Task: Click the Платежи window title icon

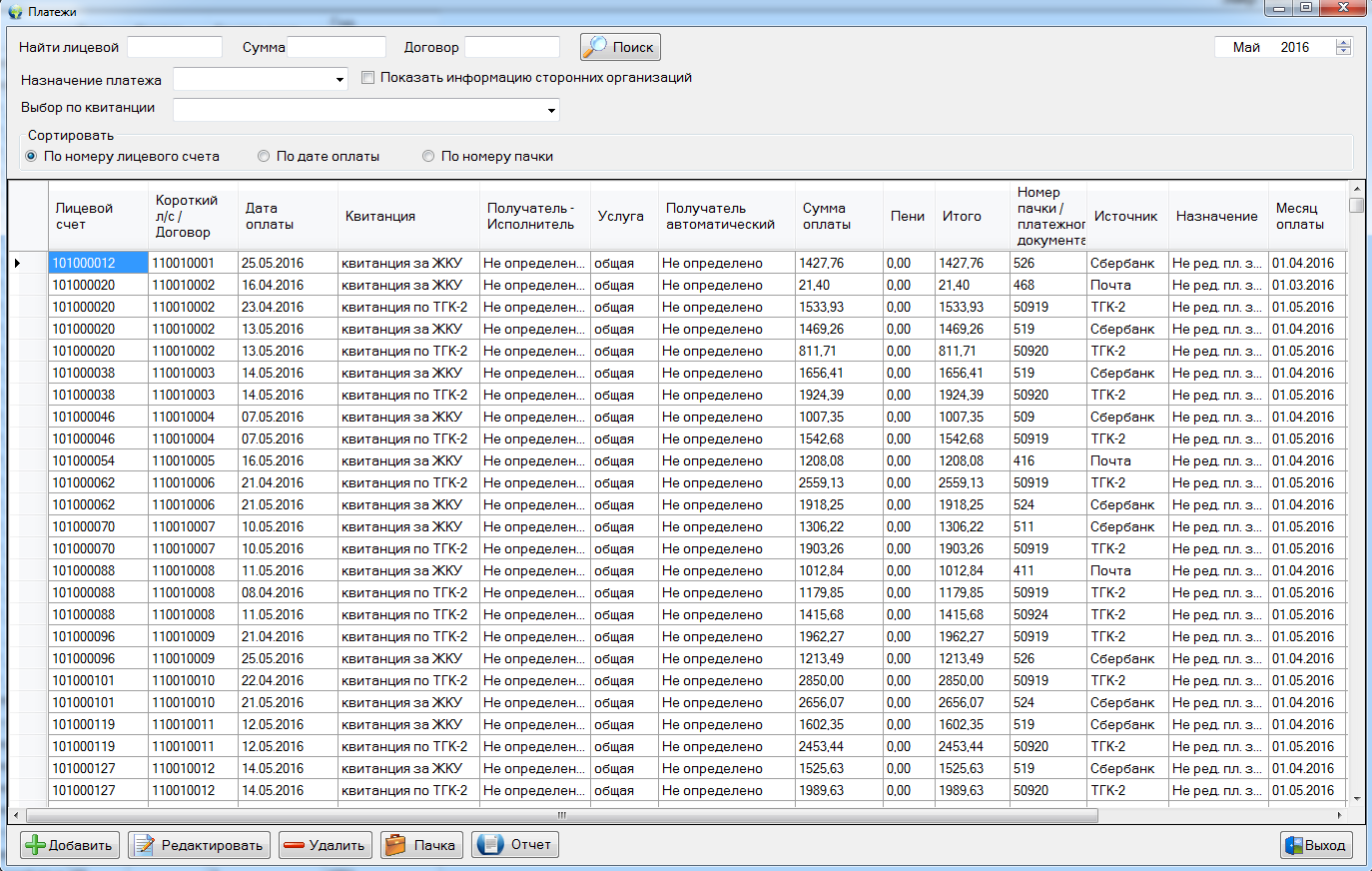Action: pos(15,12)
